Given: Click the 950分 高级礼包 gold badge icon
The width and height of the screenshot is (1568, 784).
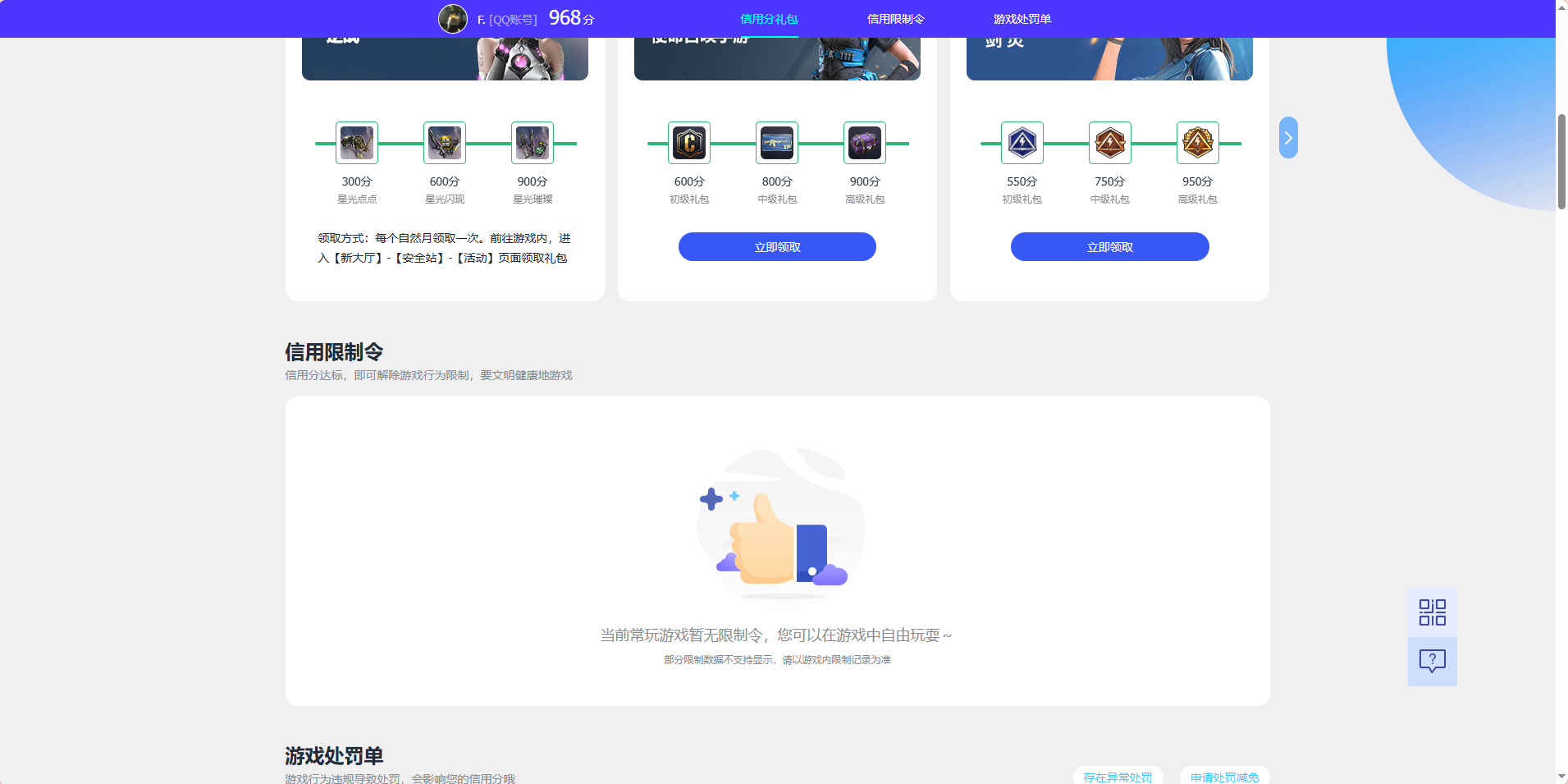Looking at the screenshot, I should (x=1197, y=143).
